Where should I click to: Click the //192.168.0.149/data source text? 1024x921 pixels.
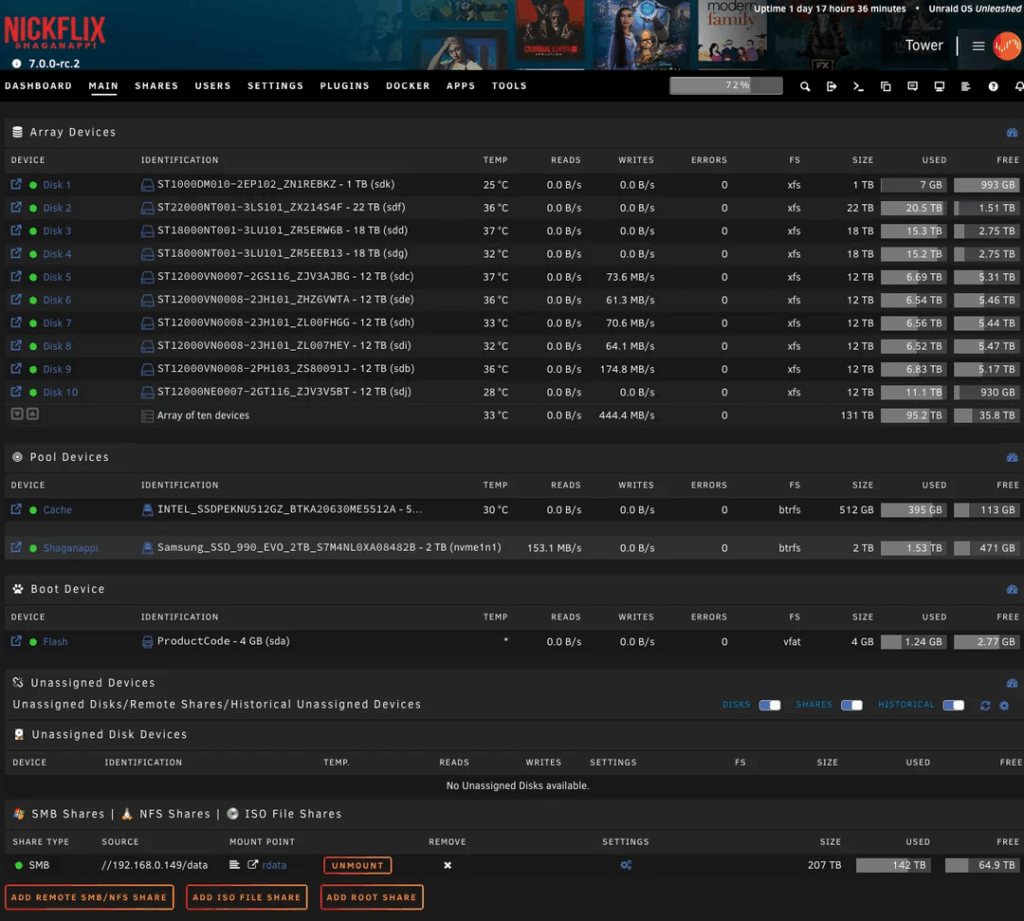pos(155,865)
